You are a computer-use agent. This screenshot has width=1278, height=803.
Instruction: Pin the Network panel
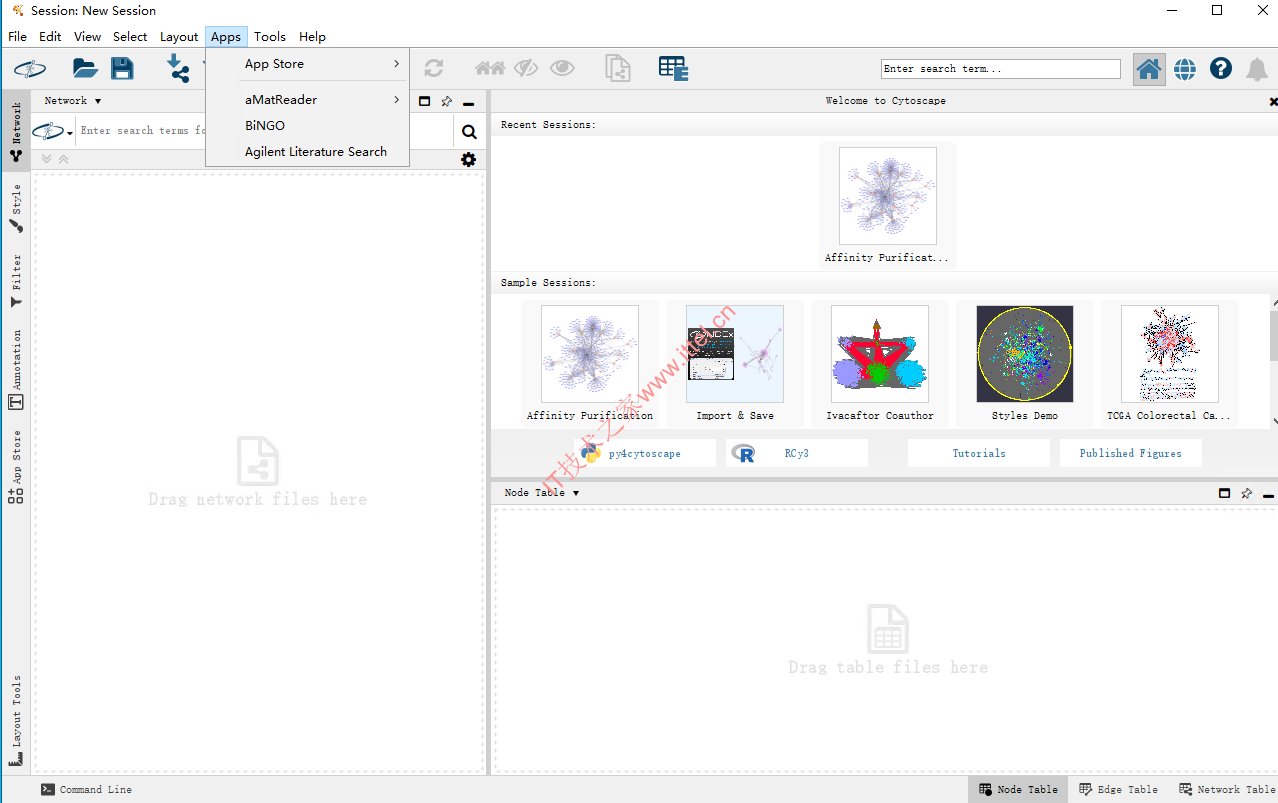(x=447, y=101)
